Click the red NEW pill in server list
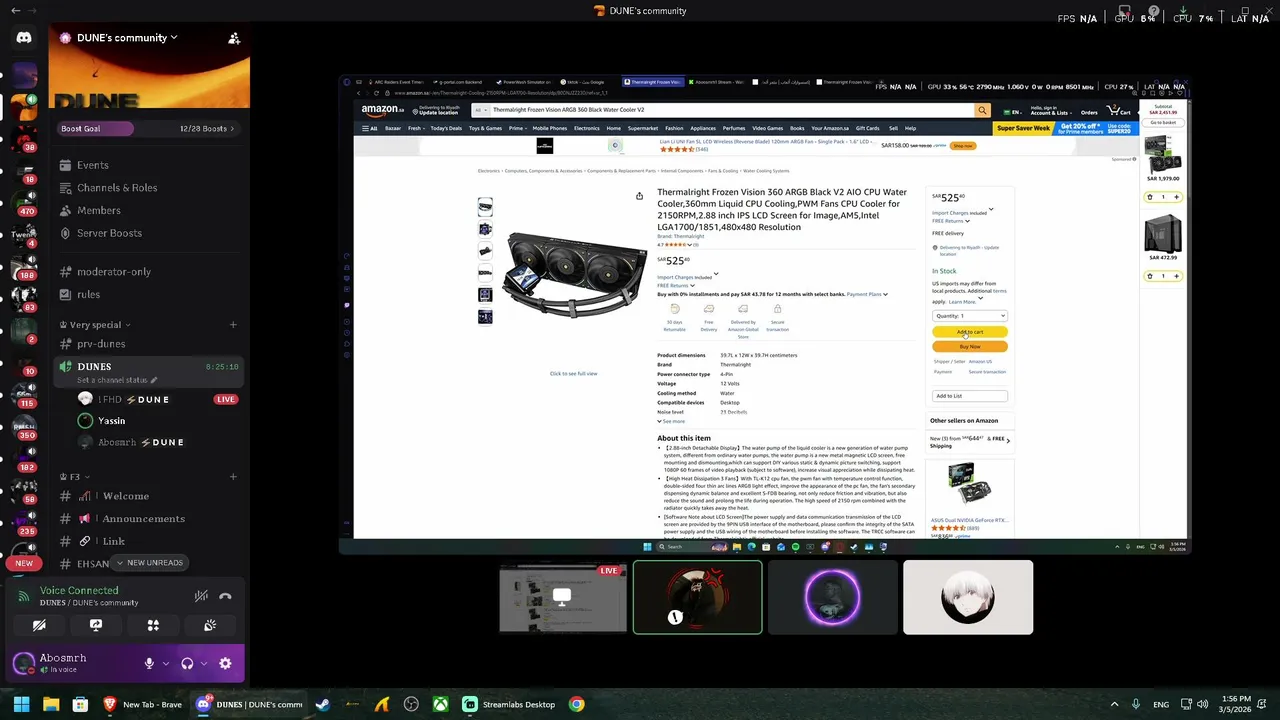This screenshot has width=1280, height=720. point(24,564)
